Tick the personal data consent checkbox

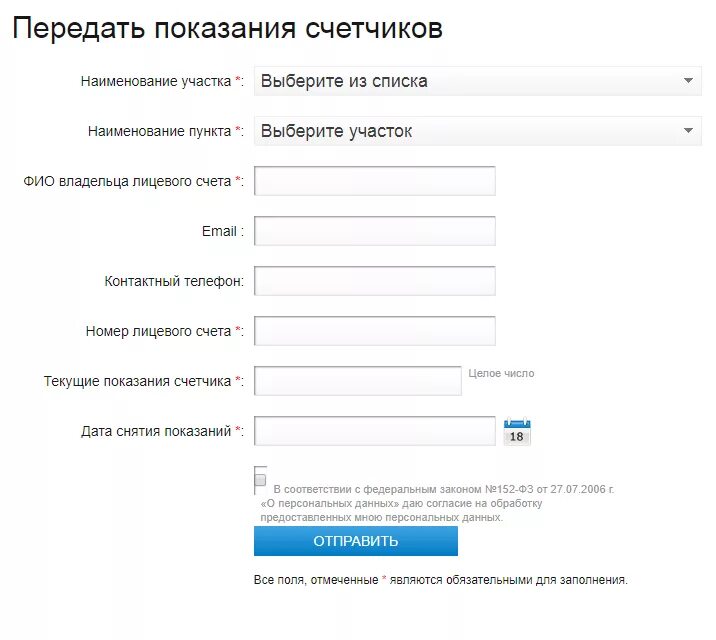tap(260, 480)
